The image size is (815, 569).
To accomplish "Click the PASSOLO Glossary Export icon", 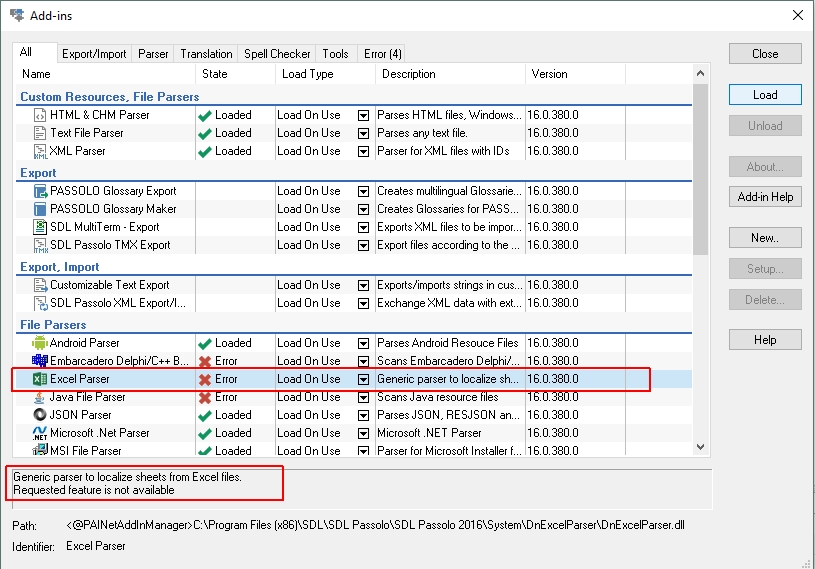I will click(40, 191).
